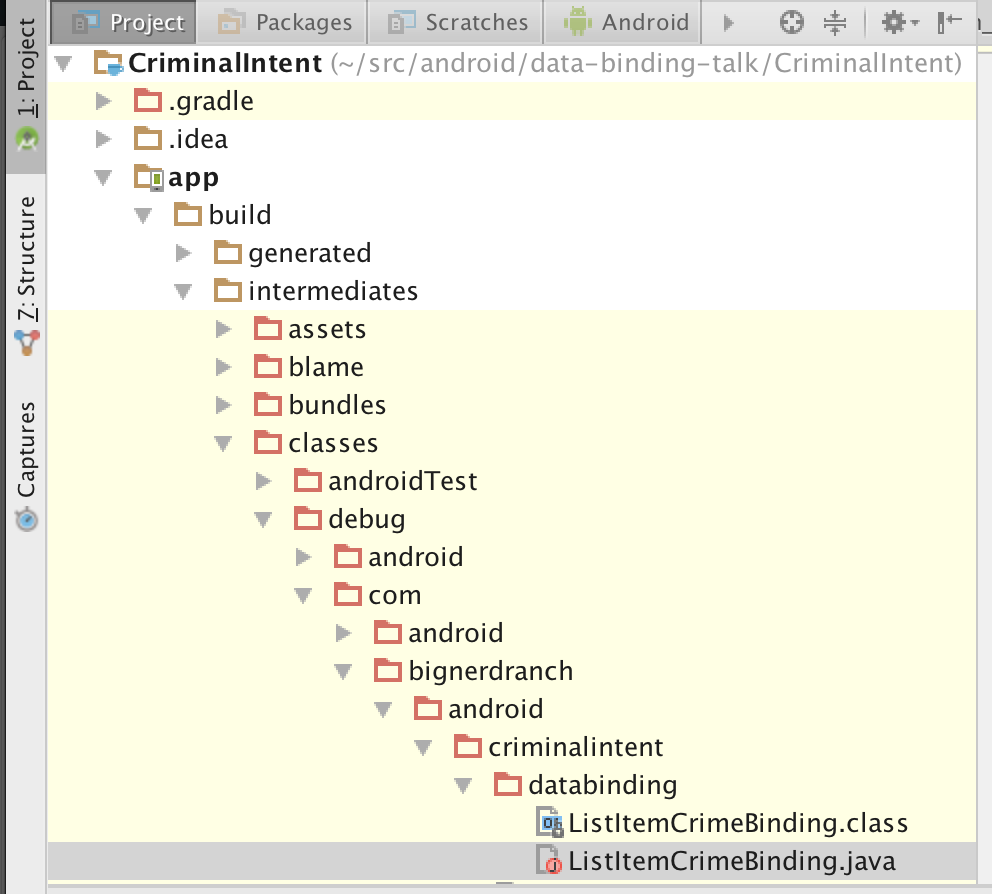This screenshot has width=992, height=894.
Task: Click the scroll-from-source target icon
Action: click(791, 22)
